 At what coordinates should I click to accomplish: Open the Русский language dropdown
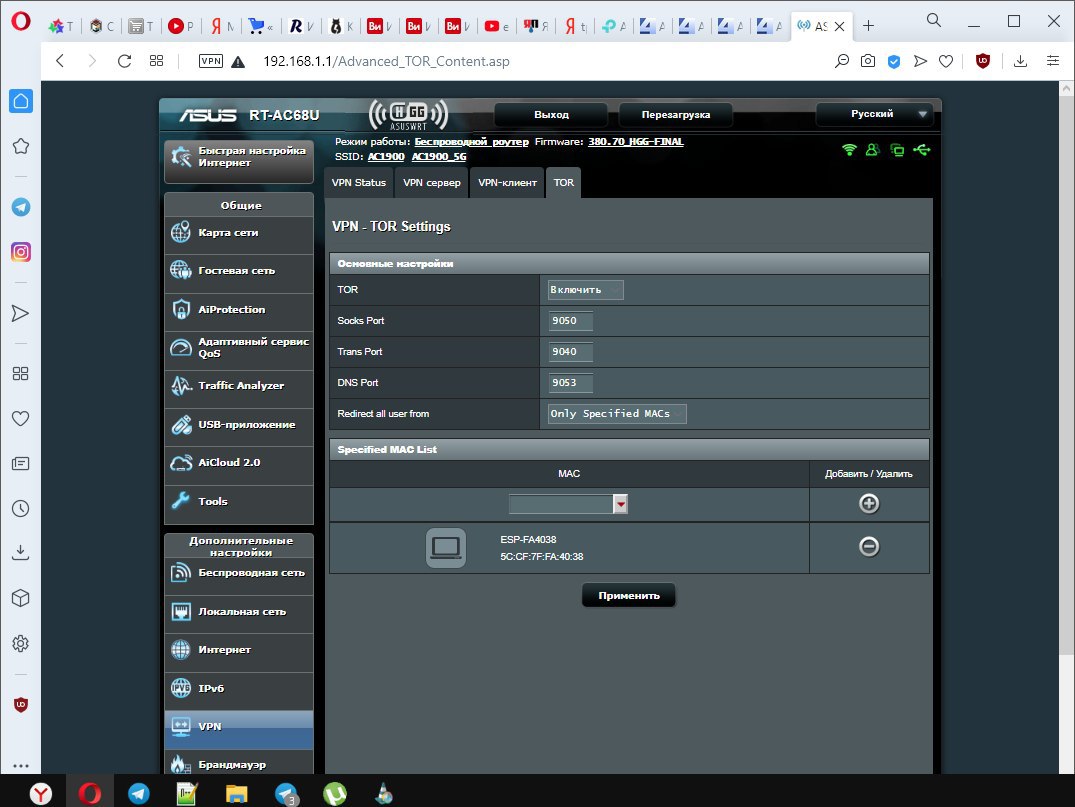point(874,114)
